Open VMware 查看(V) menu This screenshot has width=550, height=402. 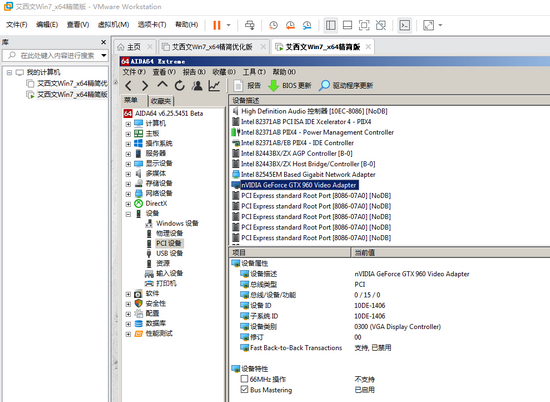point(78,25)
